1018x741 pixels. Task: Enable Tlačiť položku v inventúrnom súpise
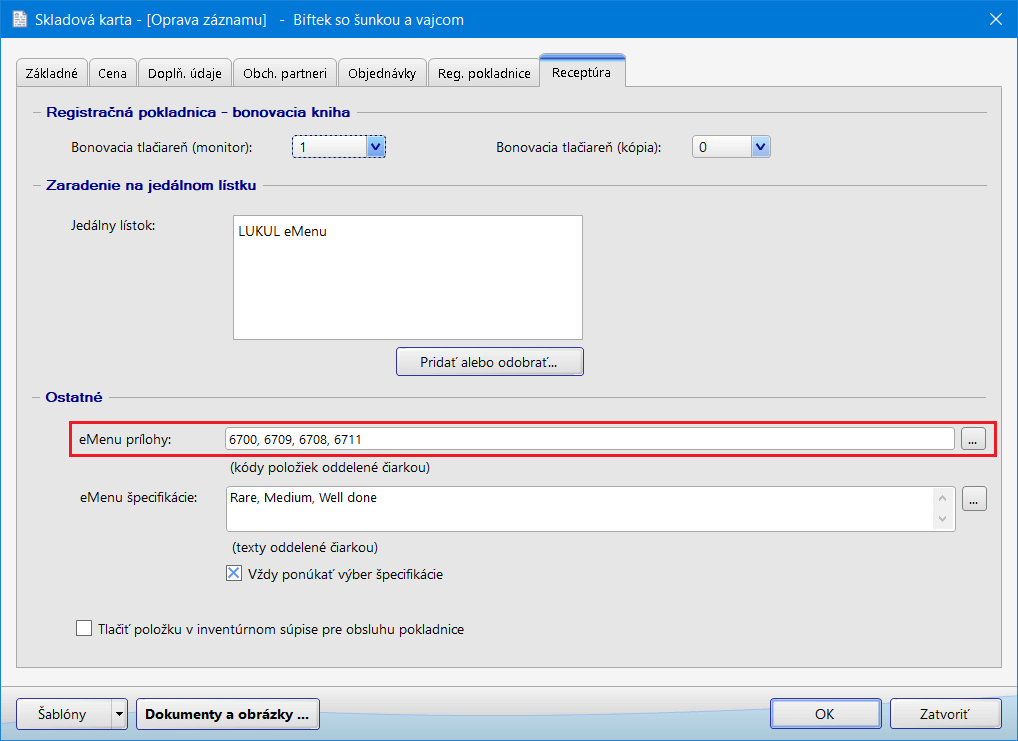[84, 629]
